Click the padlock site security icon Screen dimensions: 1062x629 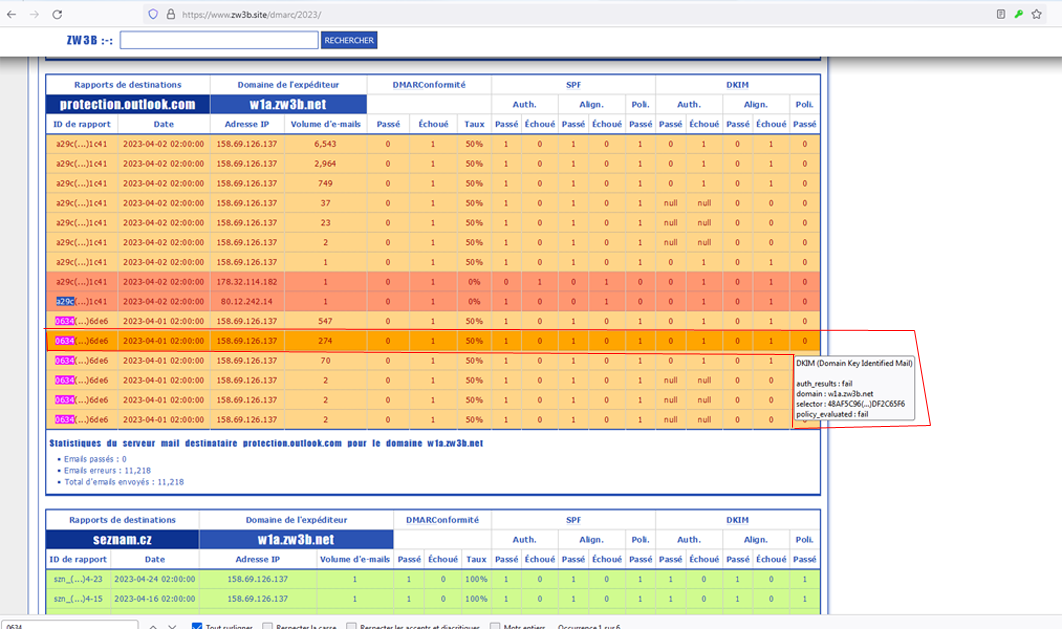pyautogui.click(x=168, y=15)
